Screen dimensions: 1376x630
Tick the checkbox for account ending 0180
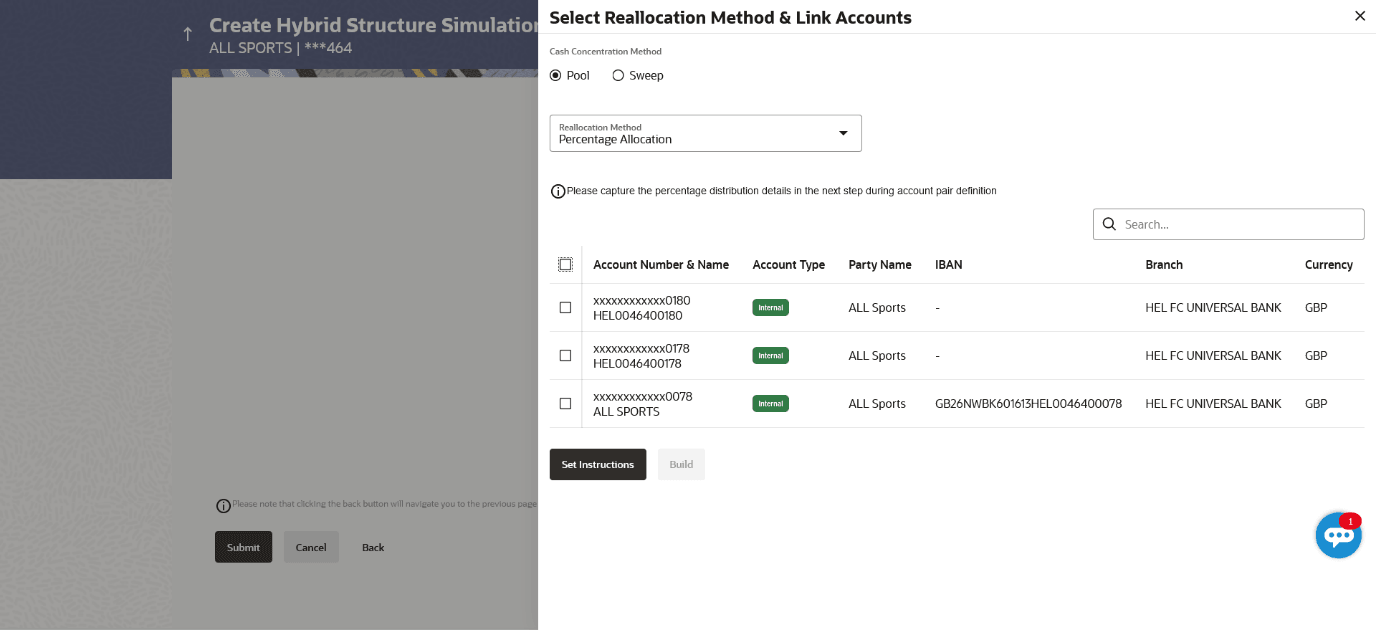[x=565, y=308]
